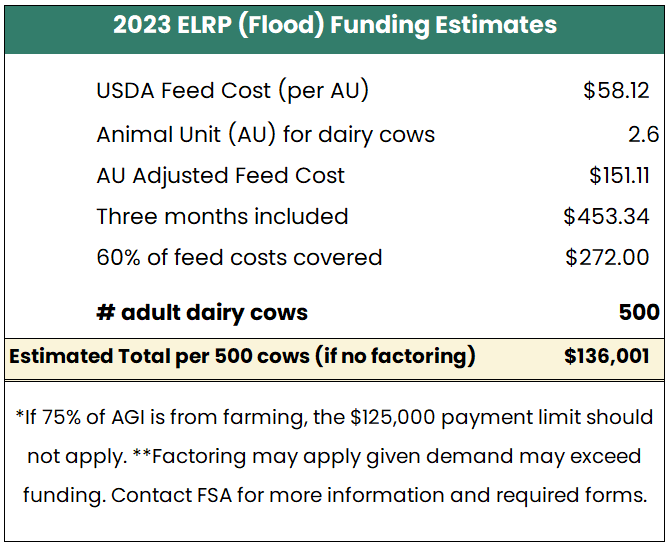Click the $151.11 adjusted cost value
This screenshot has height=545, width=668.
coord(619,176)
